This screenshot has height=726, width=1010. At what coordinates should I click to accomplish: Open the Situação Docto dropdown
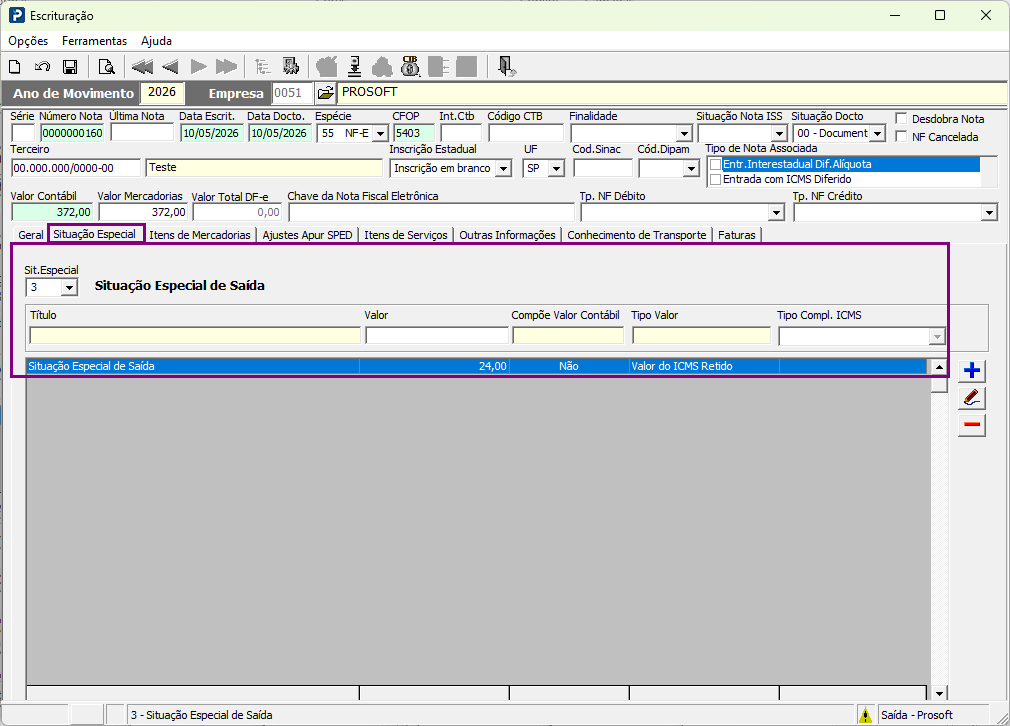coord(877,133)
